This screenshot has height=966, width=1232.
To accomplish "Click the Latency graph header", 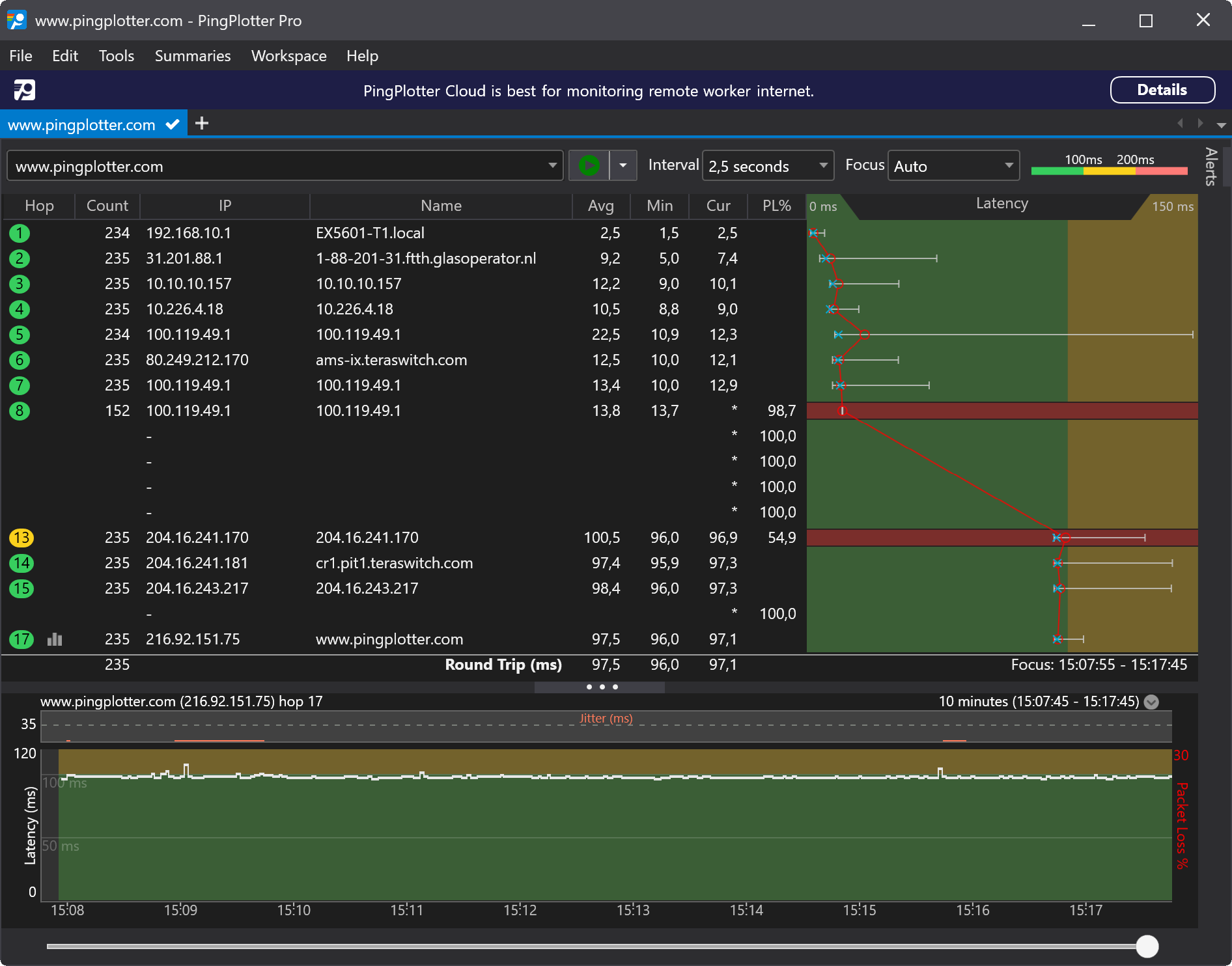I will (1001, 204).
